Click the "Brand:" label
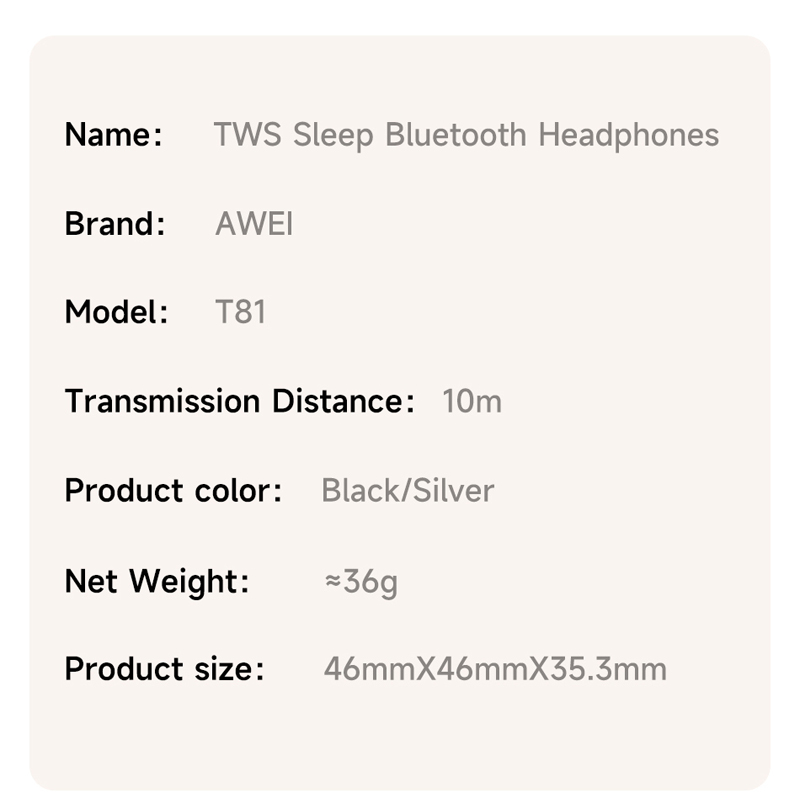Image resolution: width=800 pixels, height=798 pixels. [114, 224]
